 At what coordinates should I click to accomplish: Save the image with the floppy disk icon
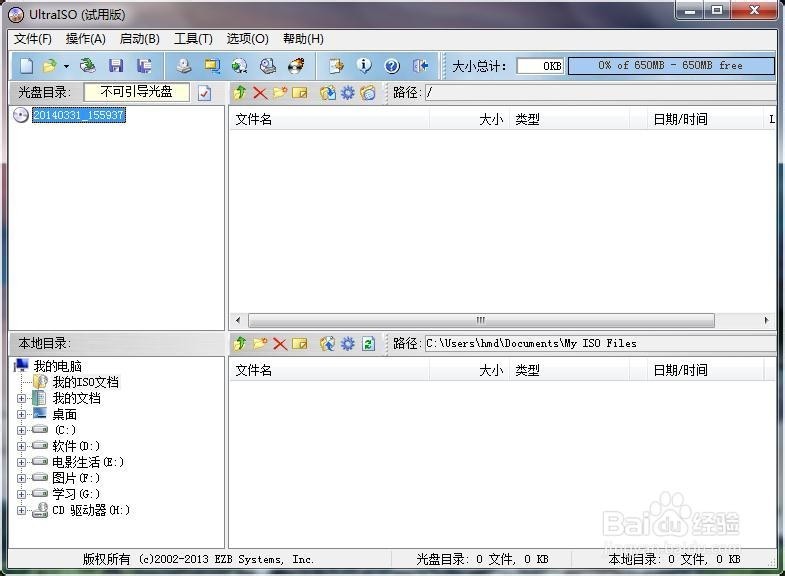[116, 66]
